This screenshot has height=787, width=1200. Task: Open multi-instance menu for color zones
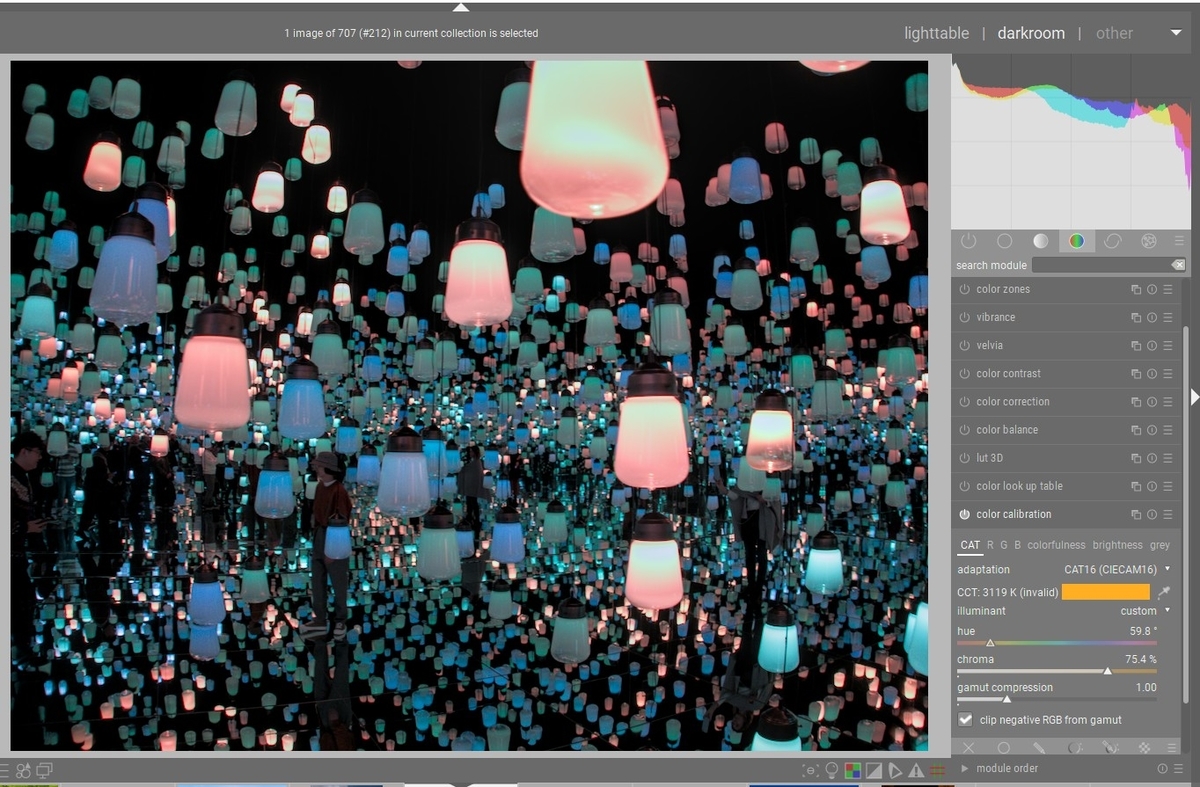(1136, 289)
